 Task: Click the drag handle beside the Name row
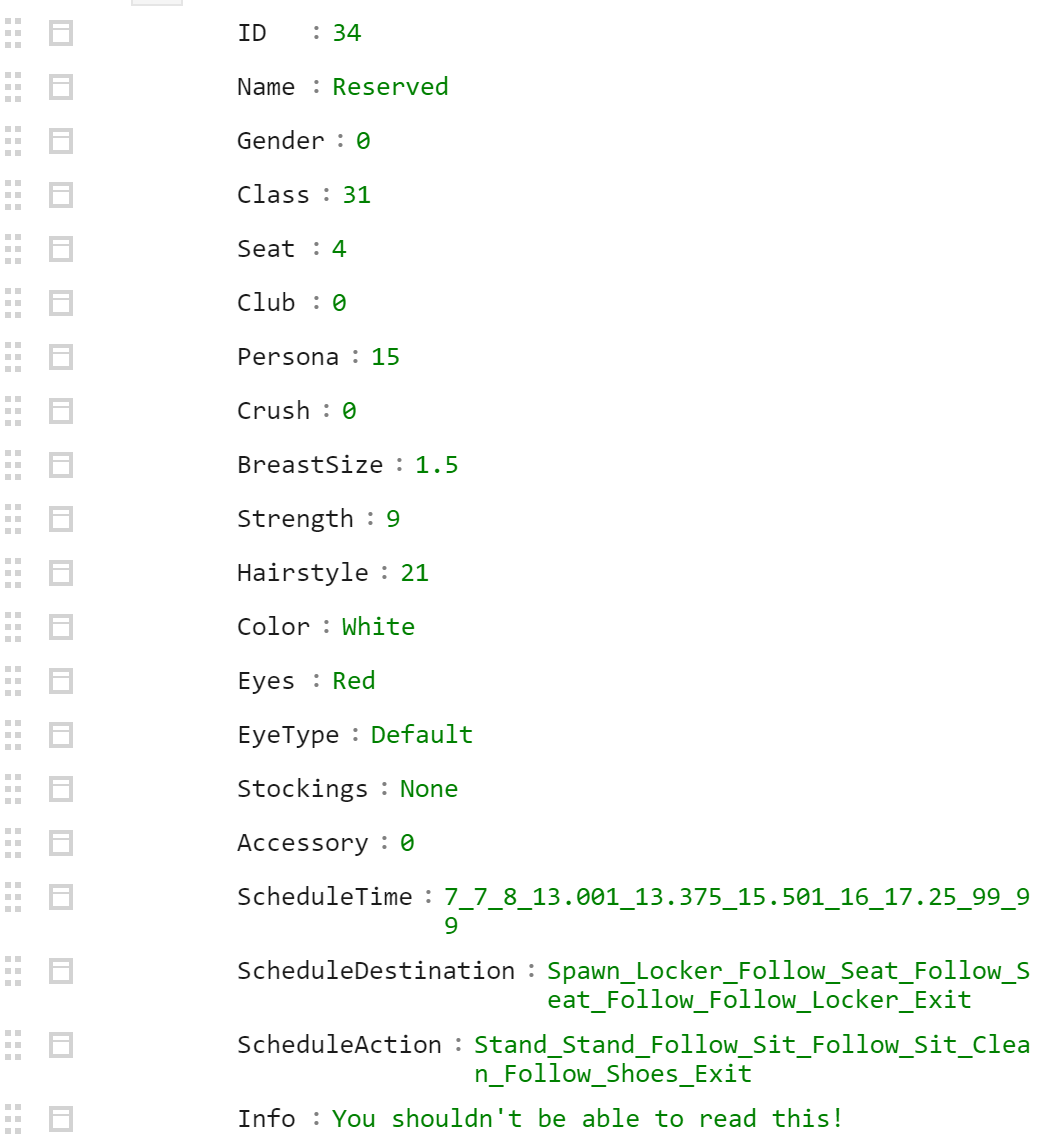[x=13, y=87]
